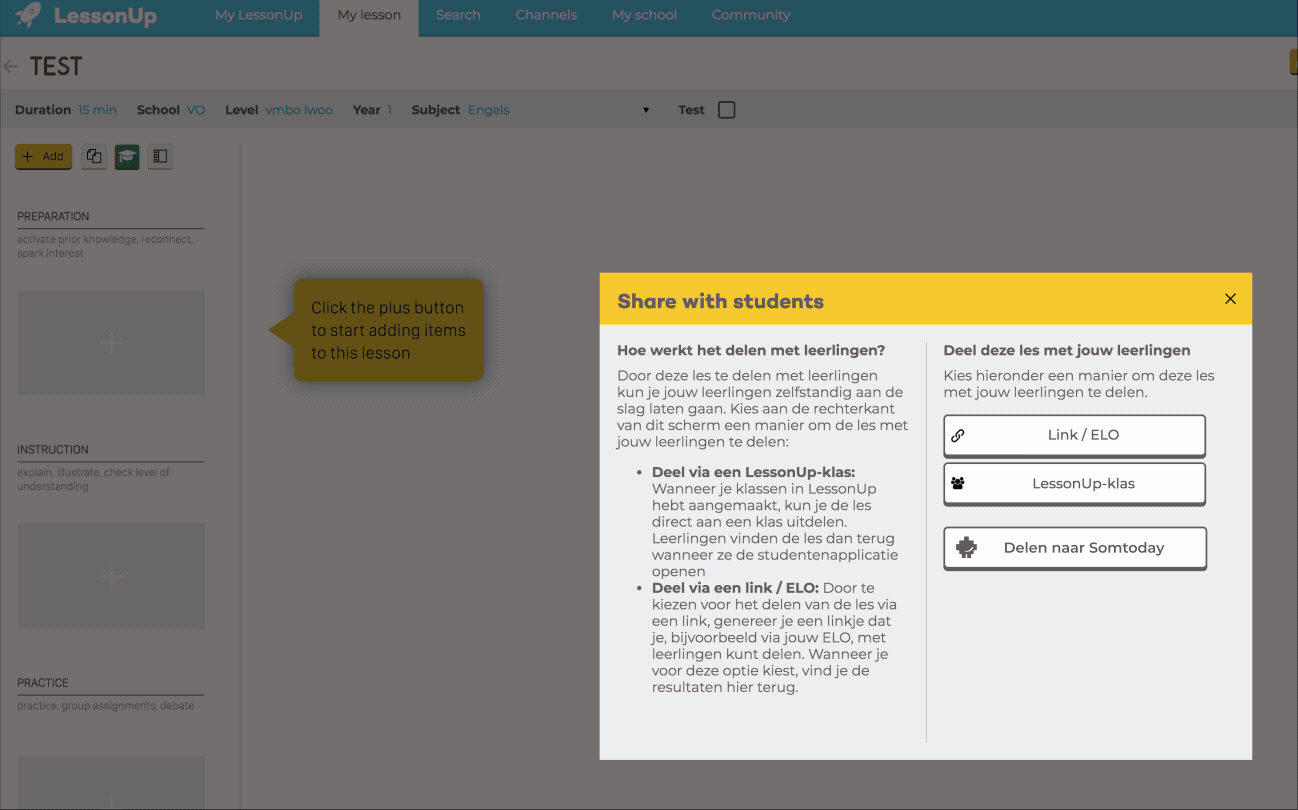Click the chain link icon on Link / ELO

958,435
